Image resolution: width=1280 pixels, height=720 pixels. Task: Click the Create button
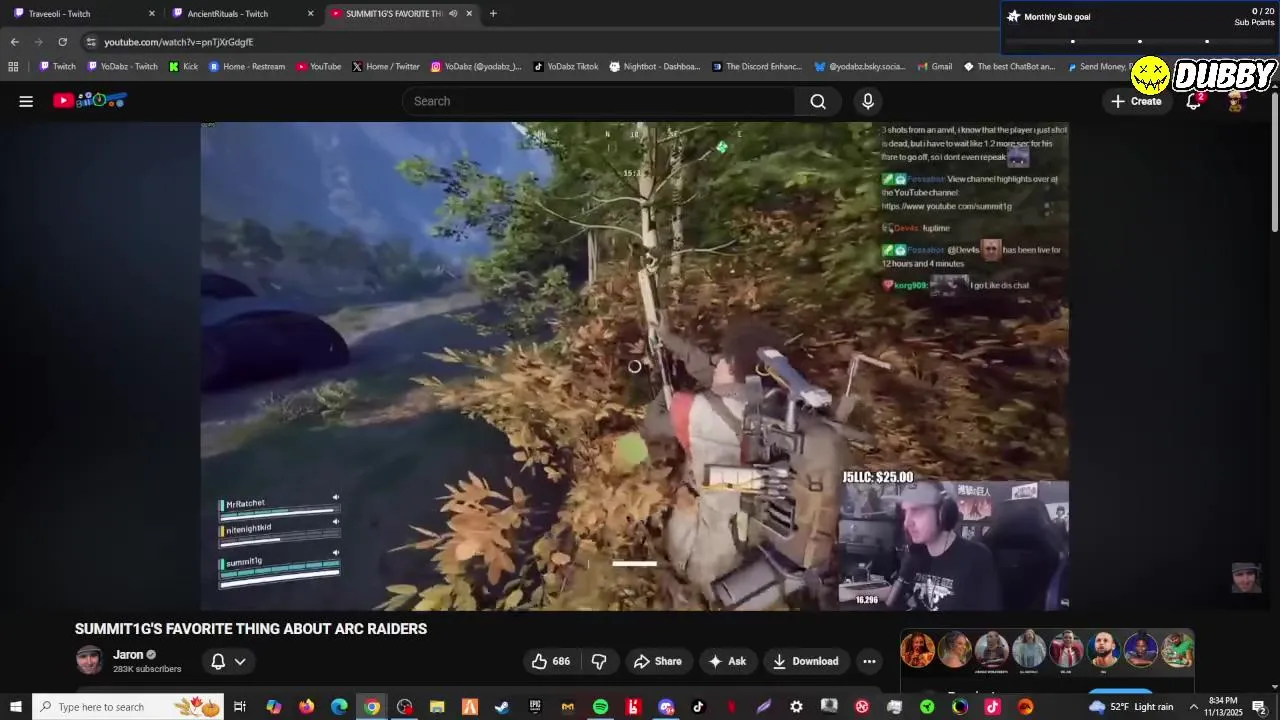[x=1136, y=101]
